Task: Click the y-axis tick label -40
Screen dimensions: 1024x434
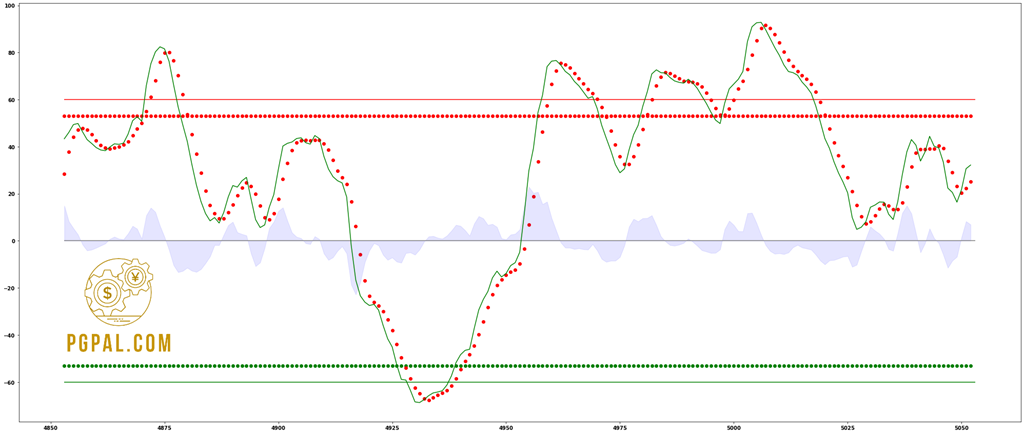Action: pos(12,335)
